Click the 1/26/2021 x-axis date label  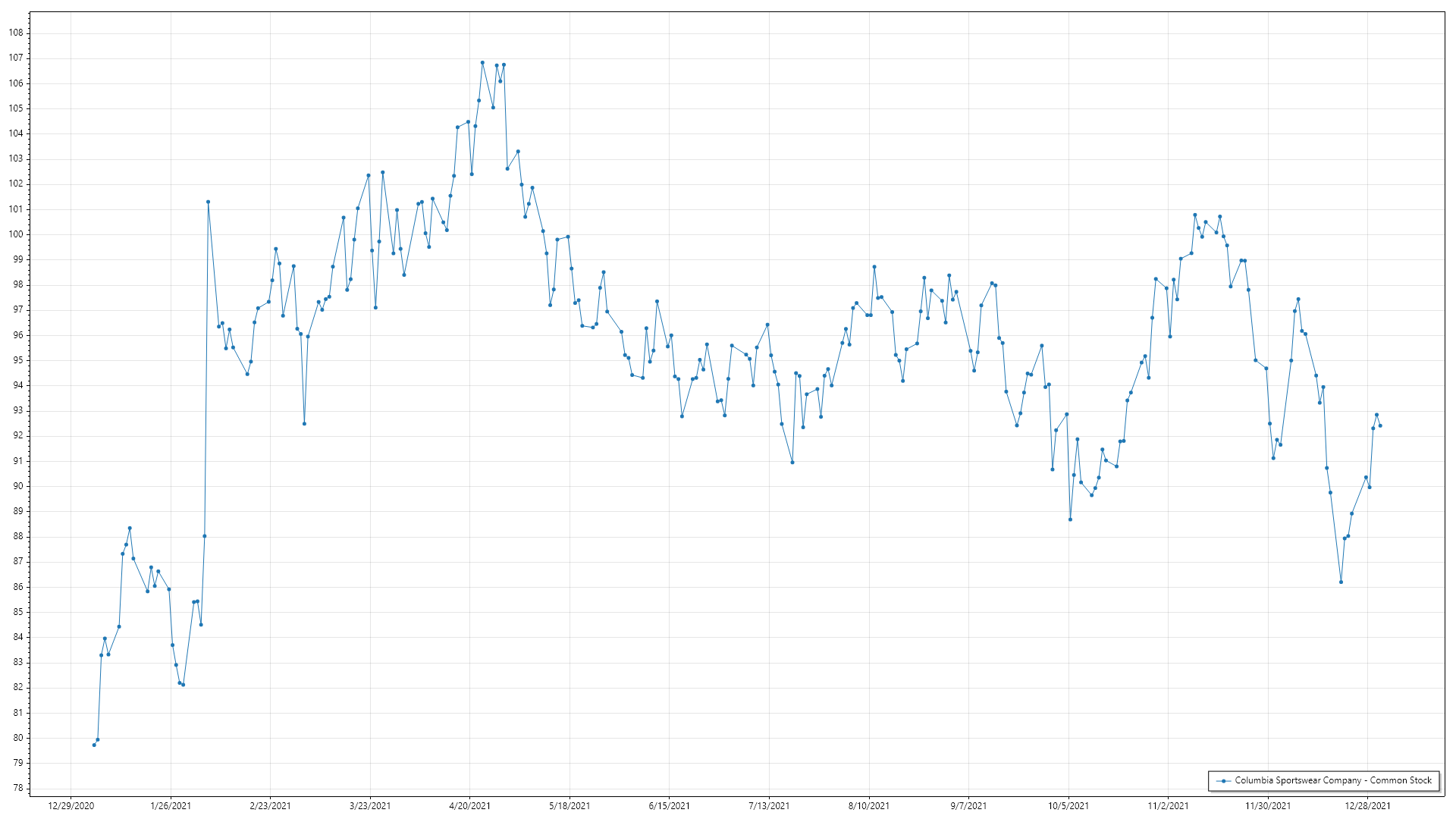click(x=171, y=805)
